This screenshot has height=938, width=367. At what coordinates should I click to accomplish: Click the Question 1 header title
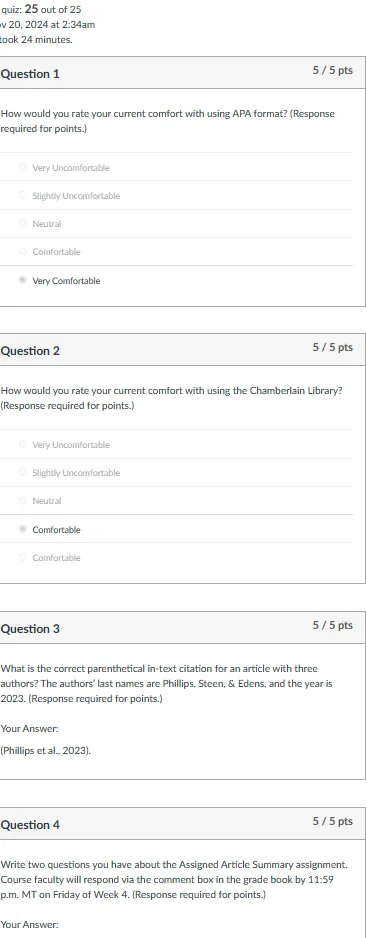pyautogui.click(x=30, y=74)
